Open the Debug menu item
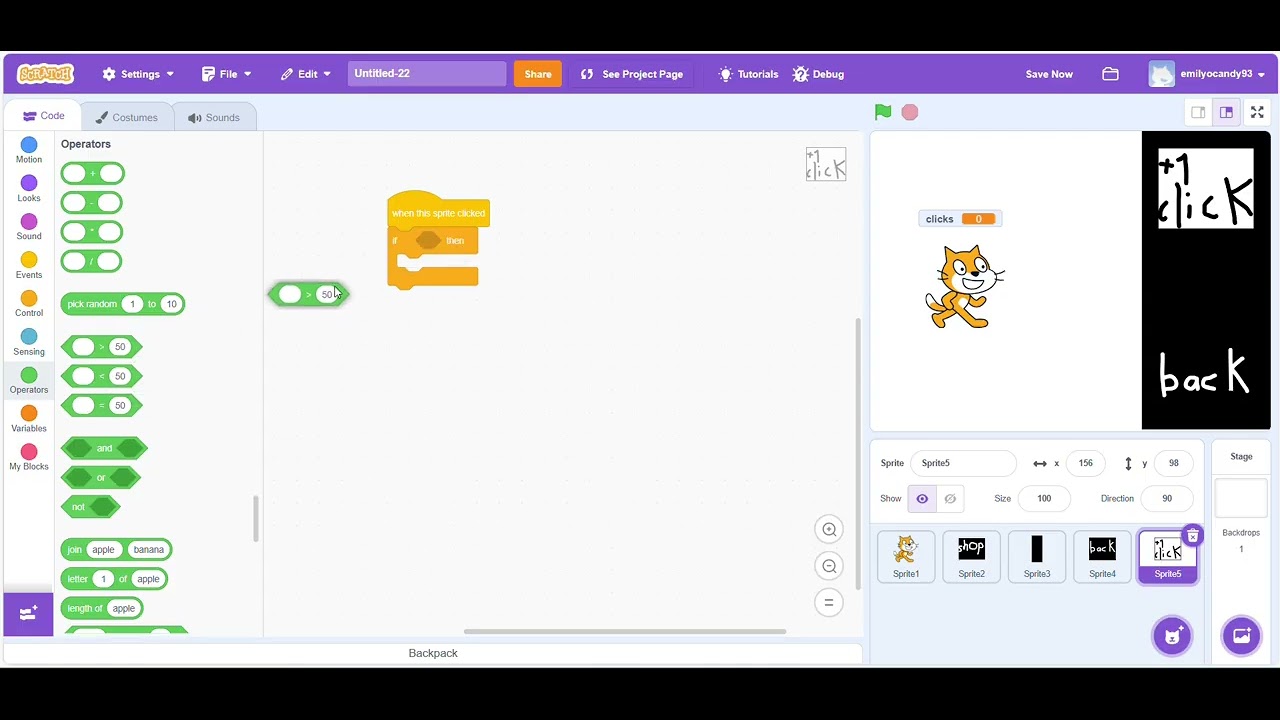Image resolution: width=1280 pixels, height=720 pixels. (818, 74)
